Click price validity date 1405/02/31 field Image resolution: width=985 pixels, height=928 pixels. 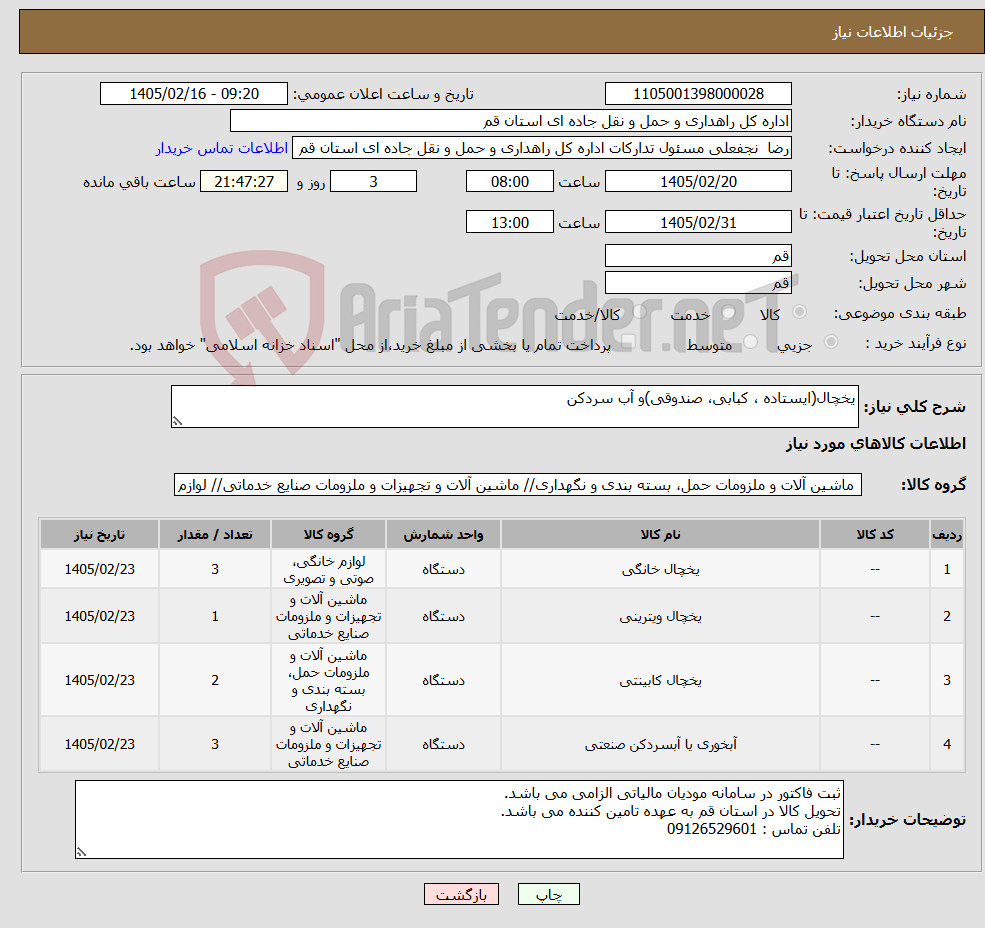[x=698, y=222]
